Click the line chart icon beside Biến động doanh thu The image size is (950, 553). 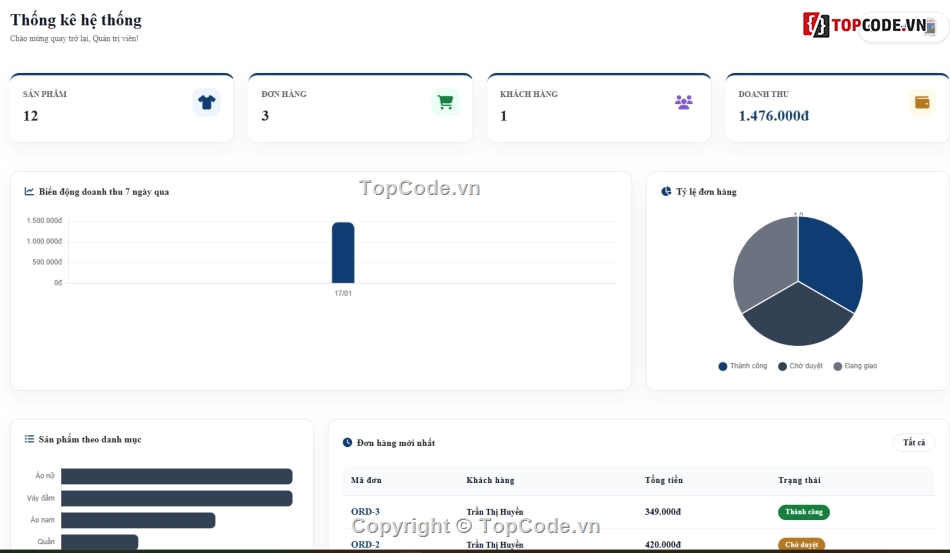(x=29, y=191)
